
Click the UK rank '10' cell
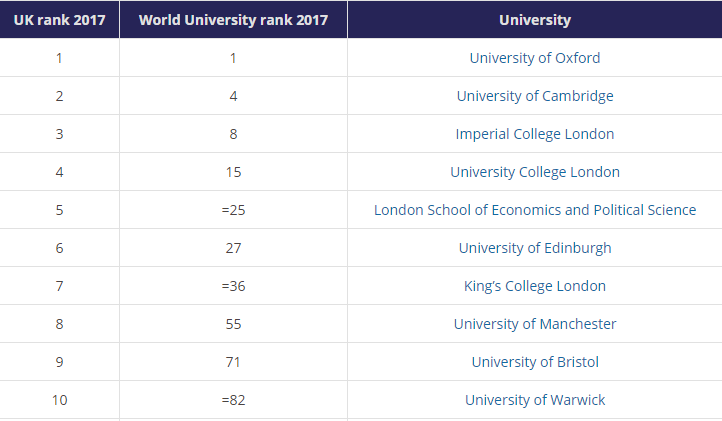point(59,400)
